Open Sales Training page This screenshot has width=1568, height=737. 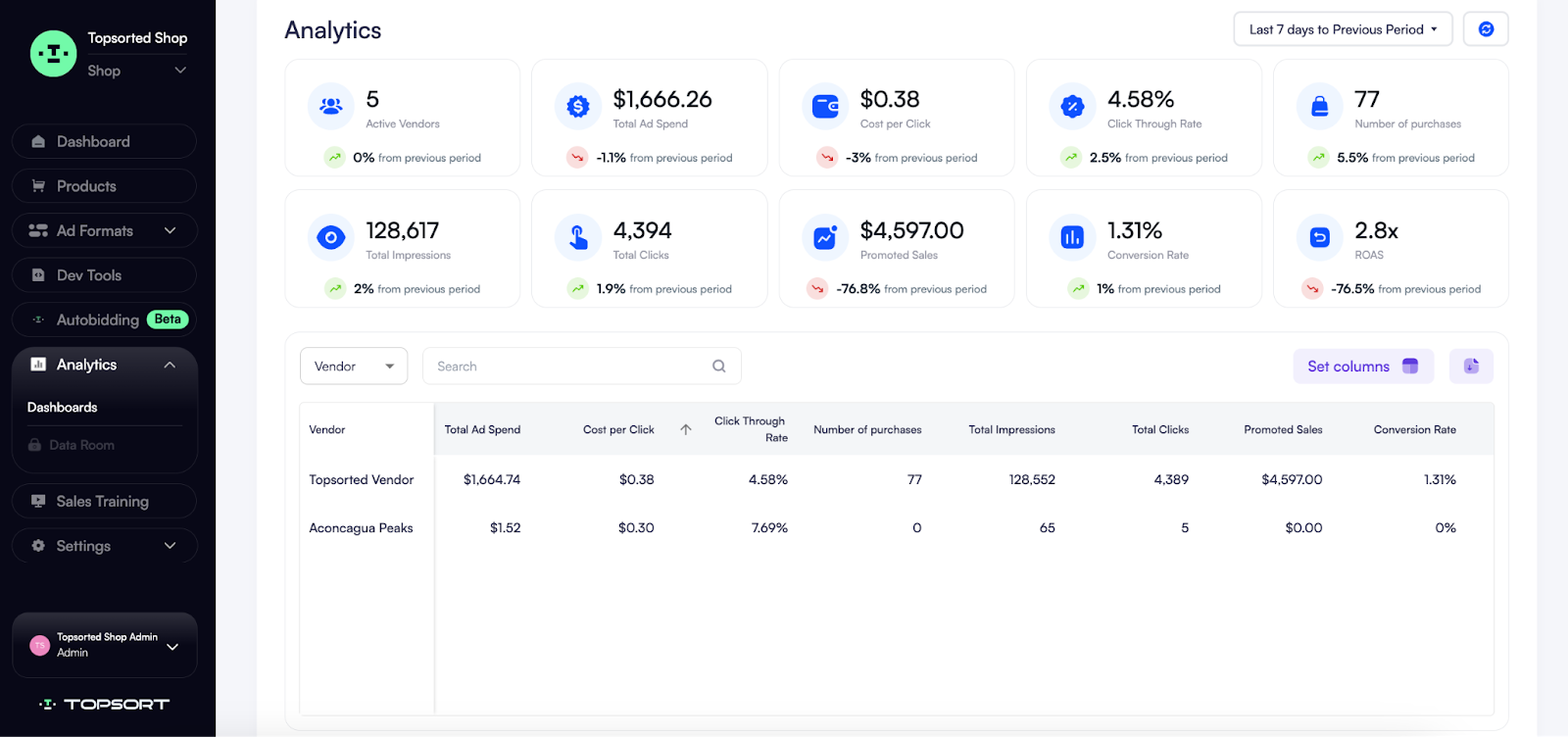tap(104, 501)
